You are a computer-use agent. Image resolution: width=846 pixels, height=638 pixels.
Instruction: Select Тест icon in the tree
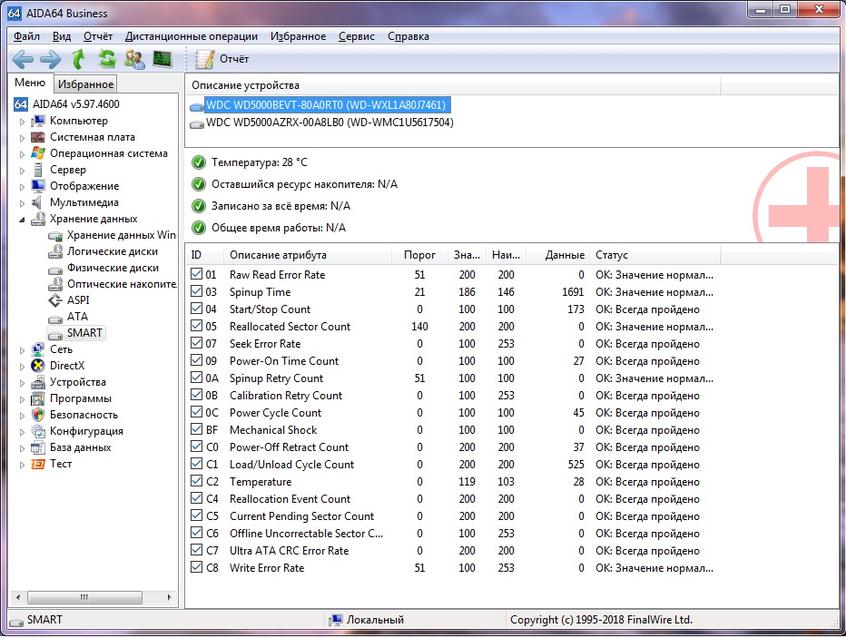pyautogui.click(x=38, y=464)
